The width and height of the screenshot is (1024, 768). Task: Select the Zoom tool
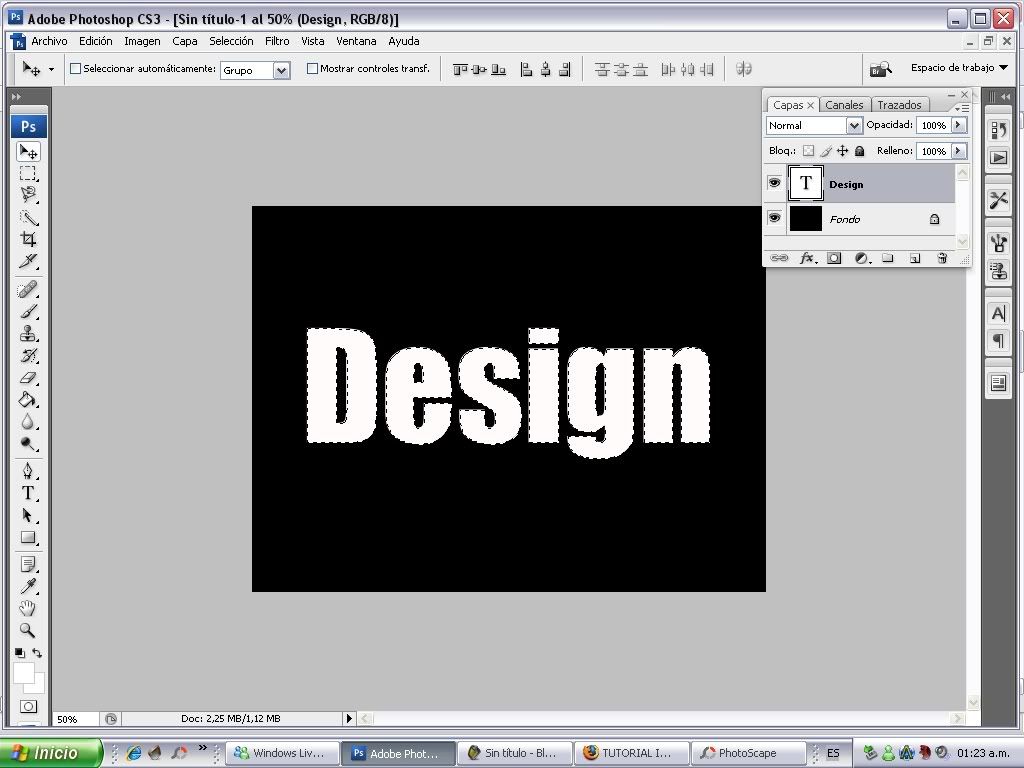coord(27,630)
